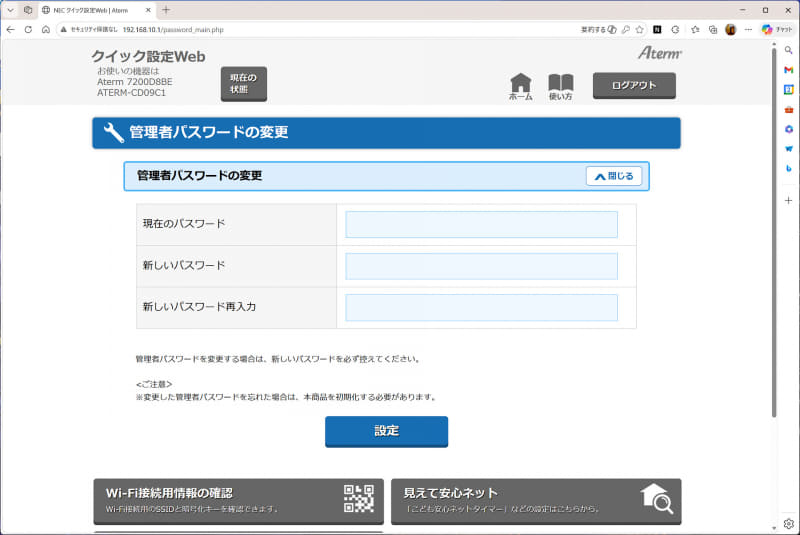Click the browser back arrow
This screenshot has width=800, height=535.
point(11,30)
